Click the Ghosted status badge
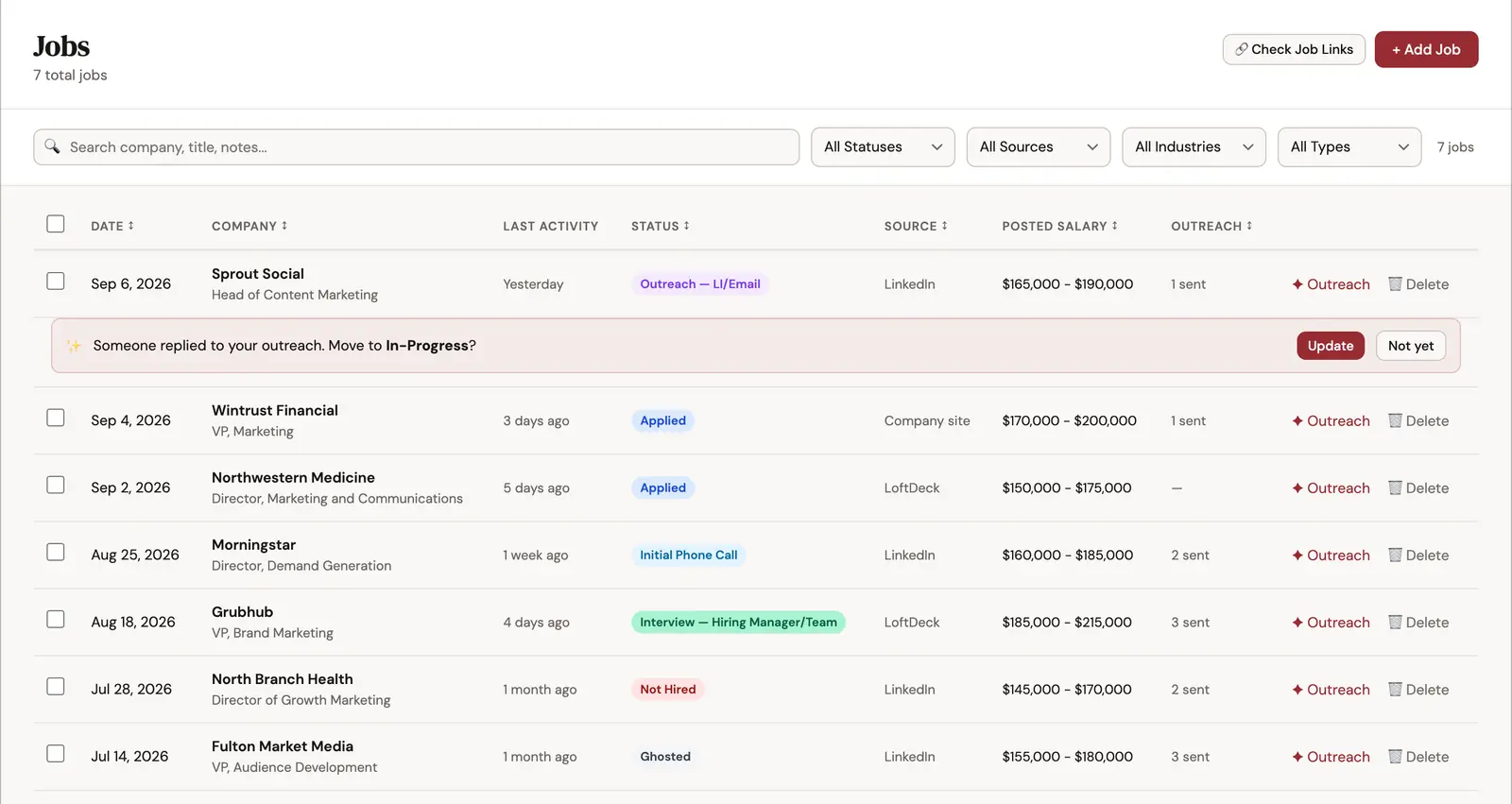This screenshot has height=804, width=1512. pos(665,756)
